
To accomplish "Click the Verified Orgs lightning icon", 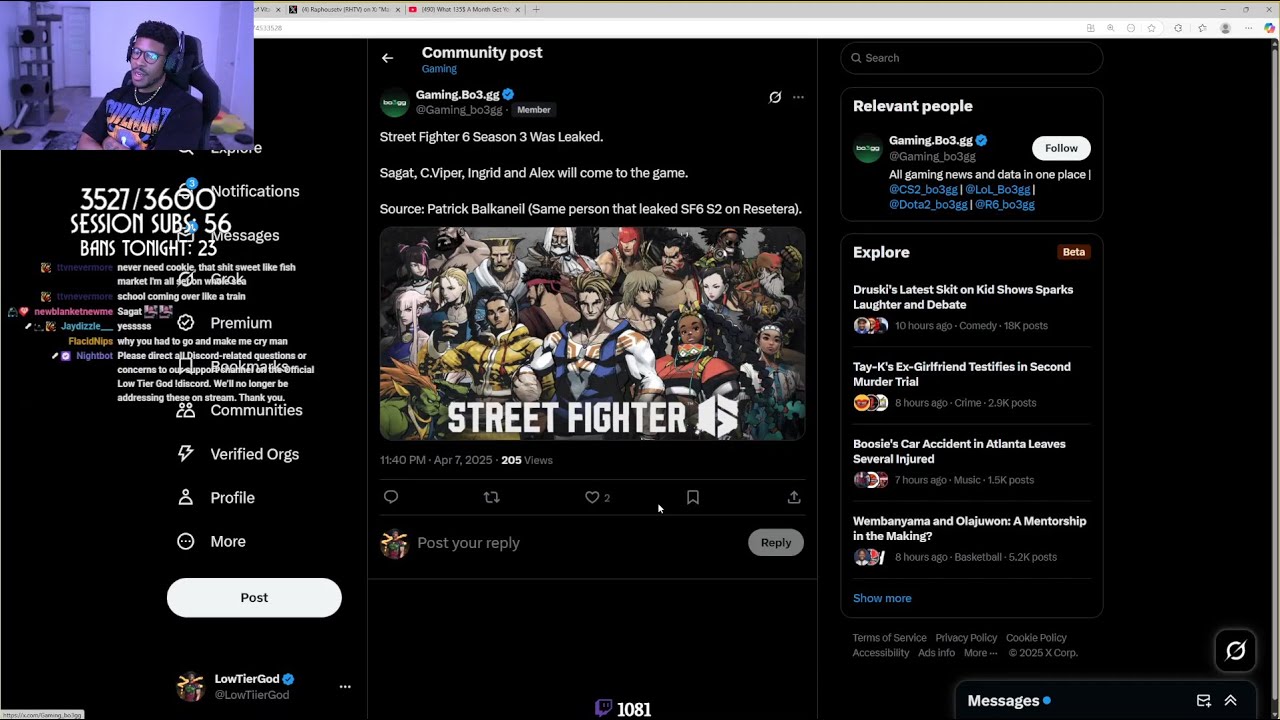I will pyautogui.click(x=185, y=454).
